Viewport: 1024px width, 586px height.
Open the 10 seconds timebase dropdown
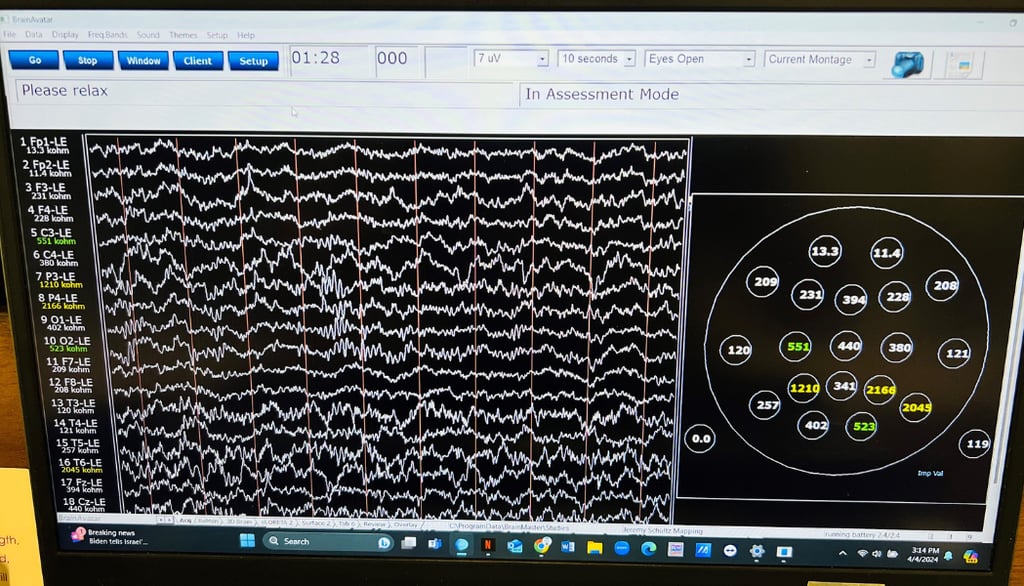click(628, 59)
